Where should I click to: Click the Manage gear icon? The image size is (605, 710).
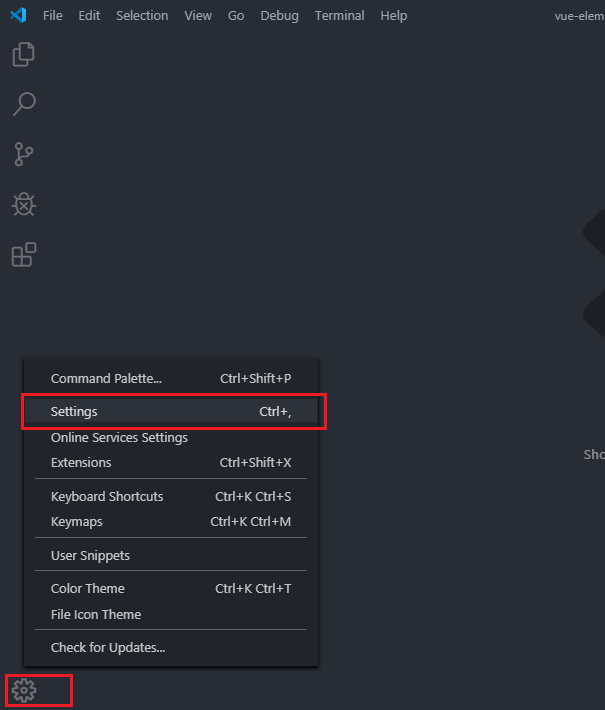[x=23, y=689]
